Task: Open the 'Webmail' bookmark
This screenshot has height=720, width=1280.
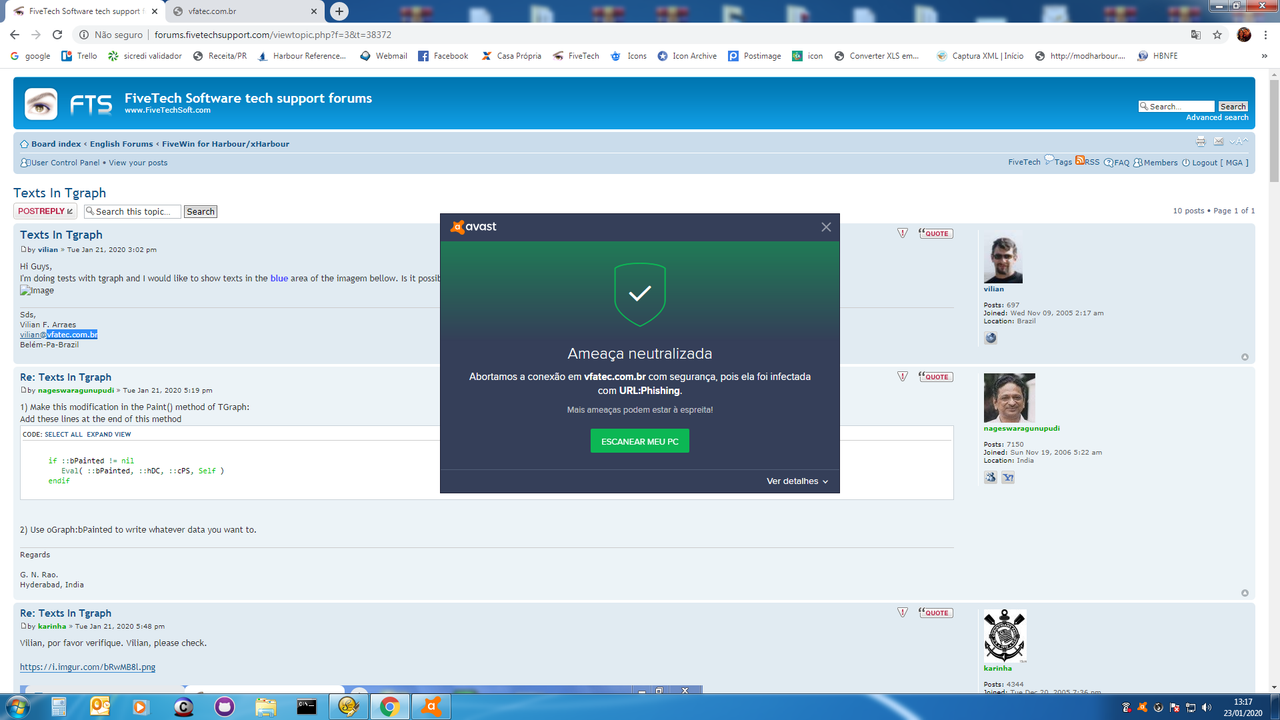Action: 384,56
